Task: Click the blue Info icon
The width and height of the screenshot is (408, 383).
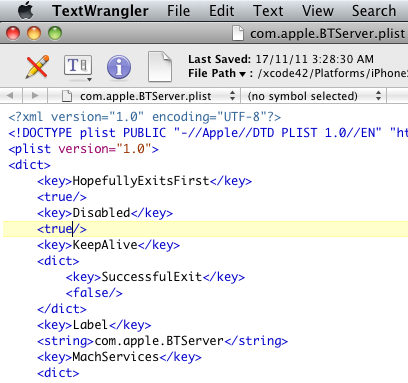Action: 119,67
